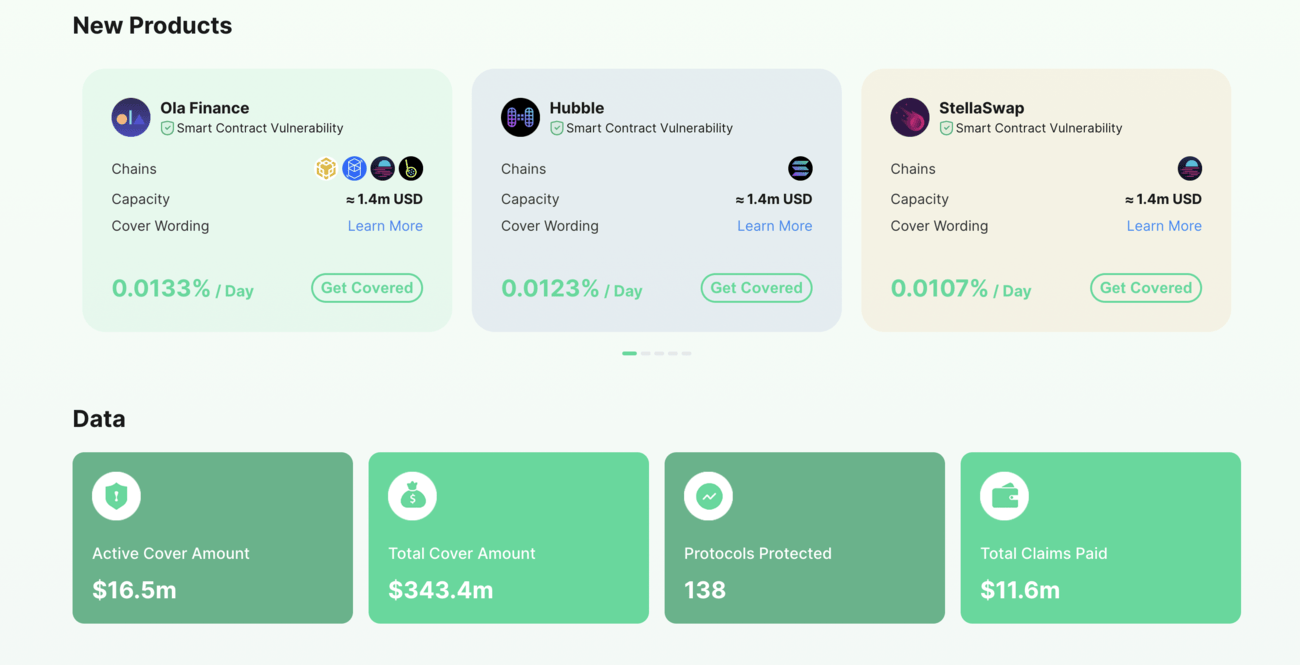Select the second carousel page indicator
This screenshot has height=665, width=1300.
[x=646, y=353]
